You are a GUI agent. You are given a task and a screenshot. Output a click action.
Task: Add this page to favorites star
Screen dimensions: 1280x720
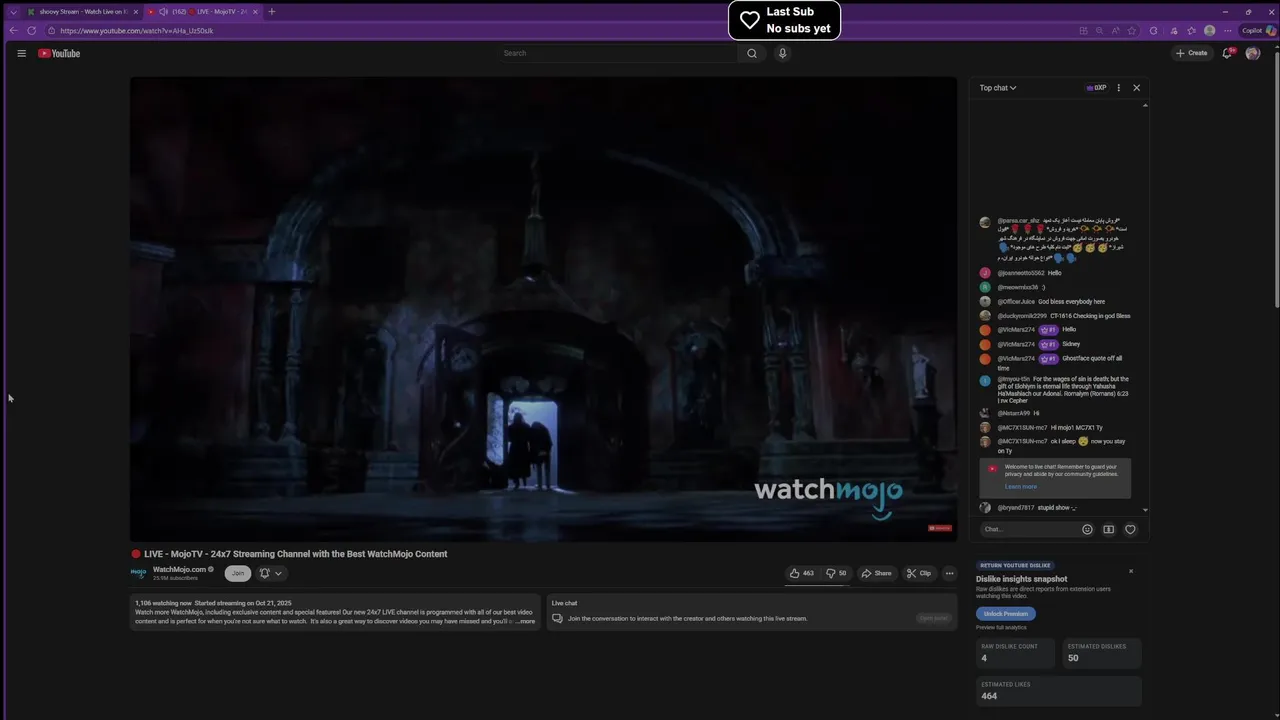click(1132, 30)
